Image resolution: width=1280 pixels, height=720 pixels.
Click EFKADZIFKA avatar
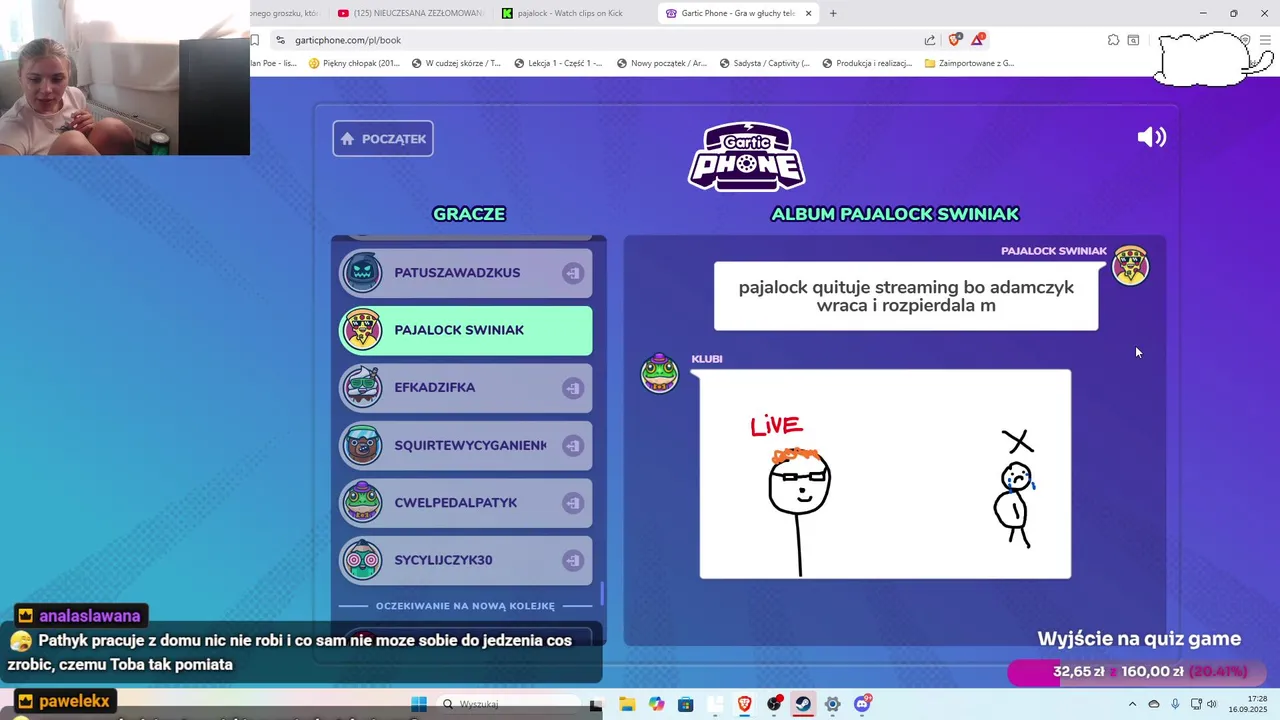[x=362, y=388]
